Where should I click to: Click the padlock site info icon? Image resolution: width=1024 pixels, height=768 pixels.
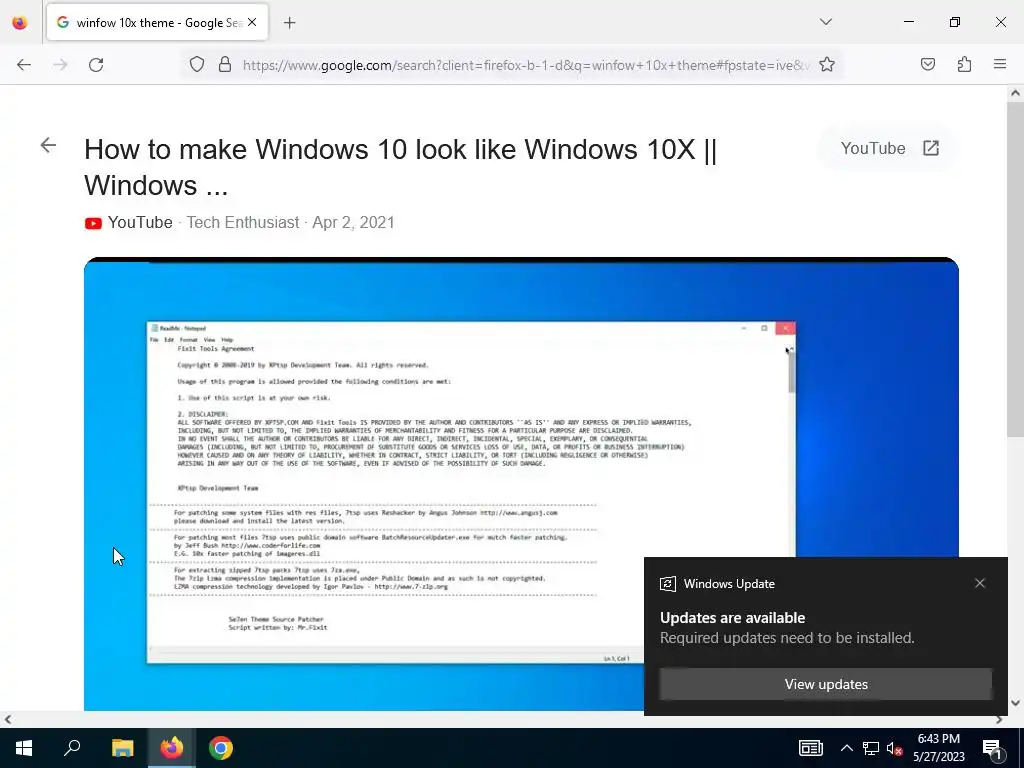click(225, 64)
